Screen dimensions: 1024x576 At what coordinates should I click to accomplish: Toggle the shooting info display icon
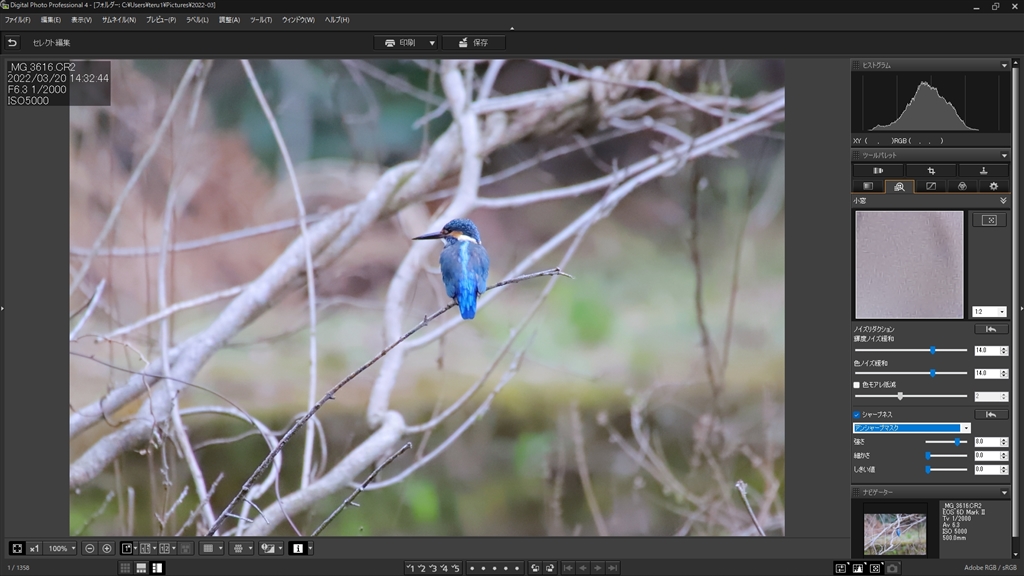click(x=298, y=549)
